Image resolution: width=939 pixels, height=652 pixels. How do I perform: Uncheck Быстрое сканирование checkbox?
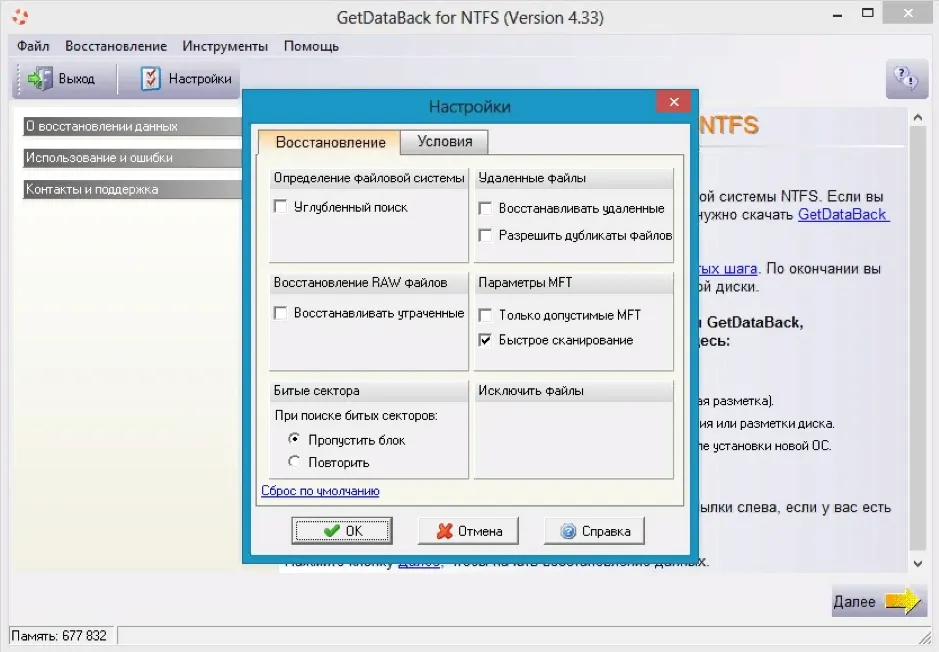pyautogui.click(x=485, y=340)
